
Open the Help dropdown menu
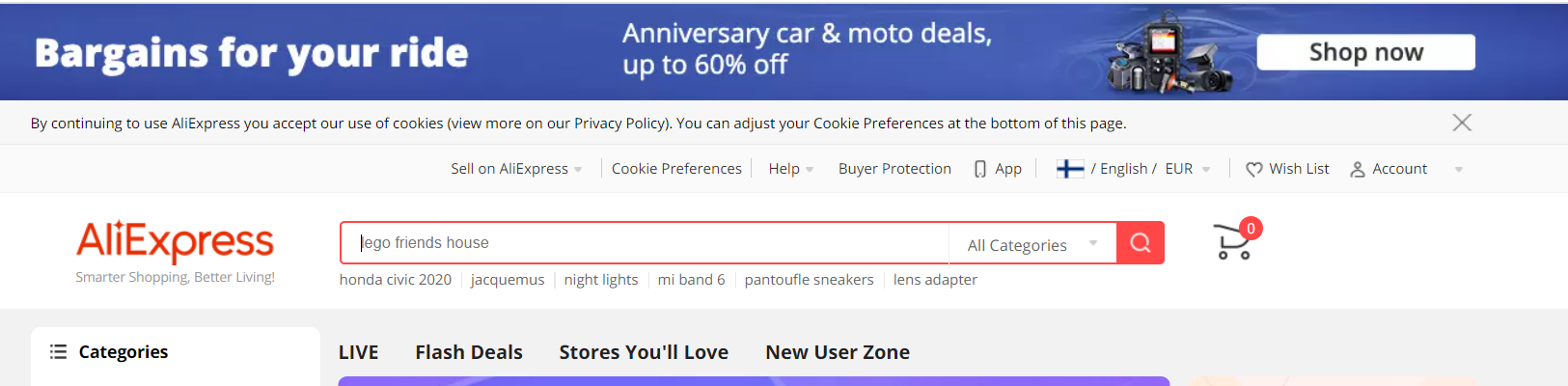tap(791, 169)
